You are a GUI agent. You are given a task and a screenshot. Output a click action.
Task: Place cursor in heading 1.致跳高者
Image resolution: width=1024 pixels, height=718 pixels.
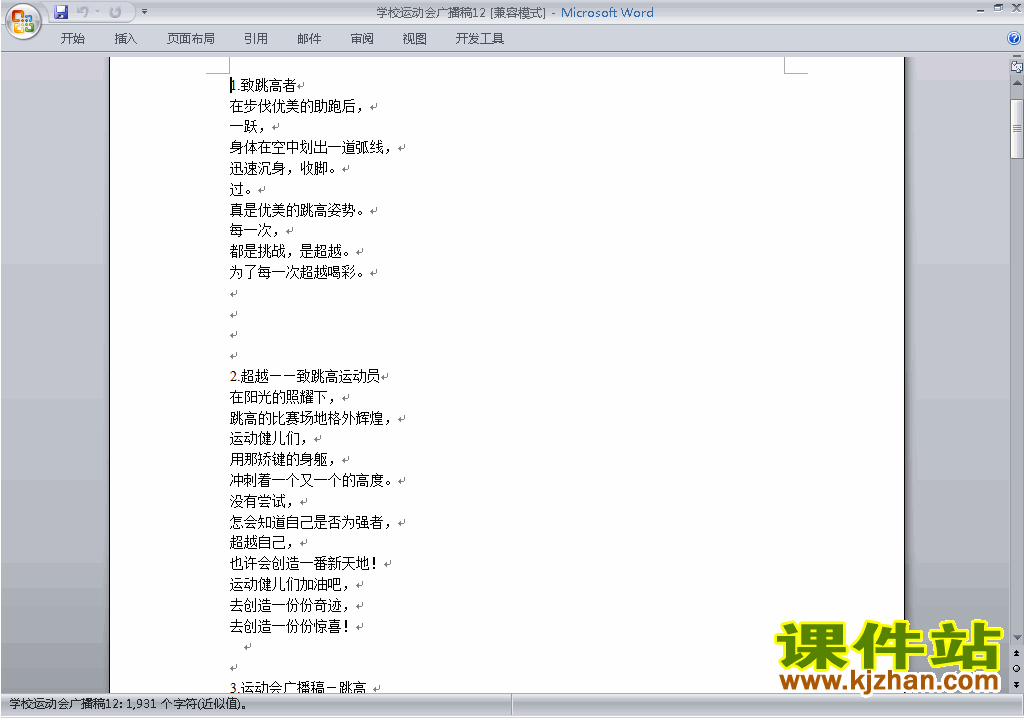coord(263,85)
